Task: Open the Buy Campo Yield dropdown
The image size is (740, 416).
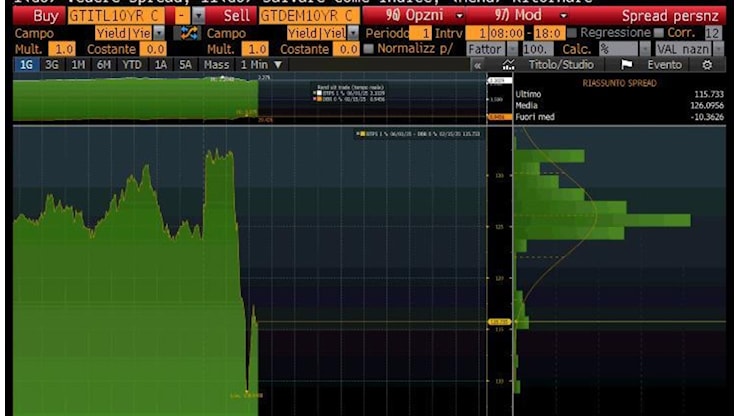Action: 160,33
